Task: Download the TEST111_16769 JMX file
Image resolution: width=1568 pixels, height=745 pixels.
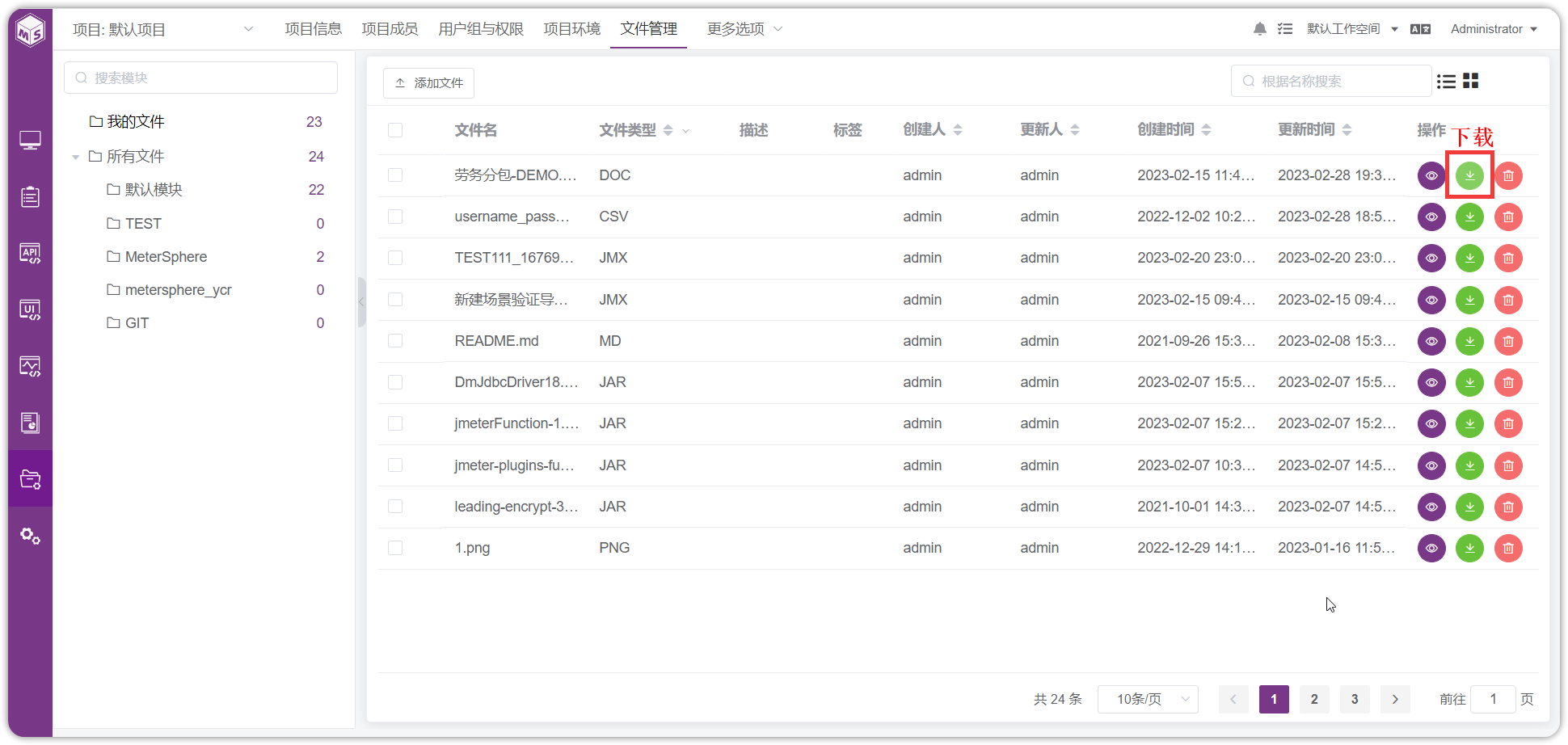Action: coord(1469,258)
